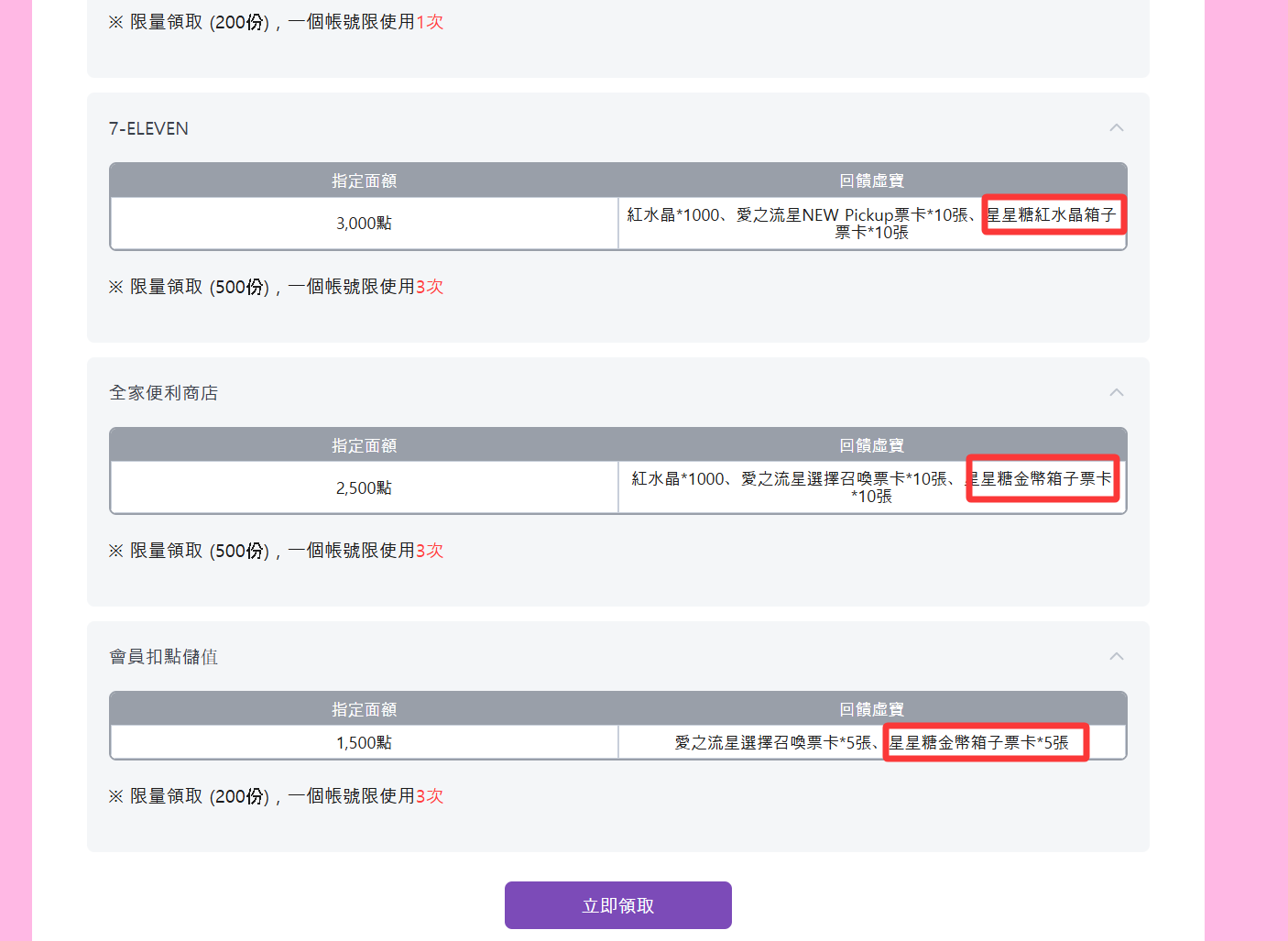The image size is (1288, 941).
Task: Collapse the 會員扣點儲值 section chevron
Action: point(1116,657)
